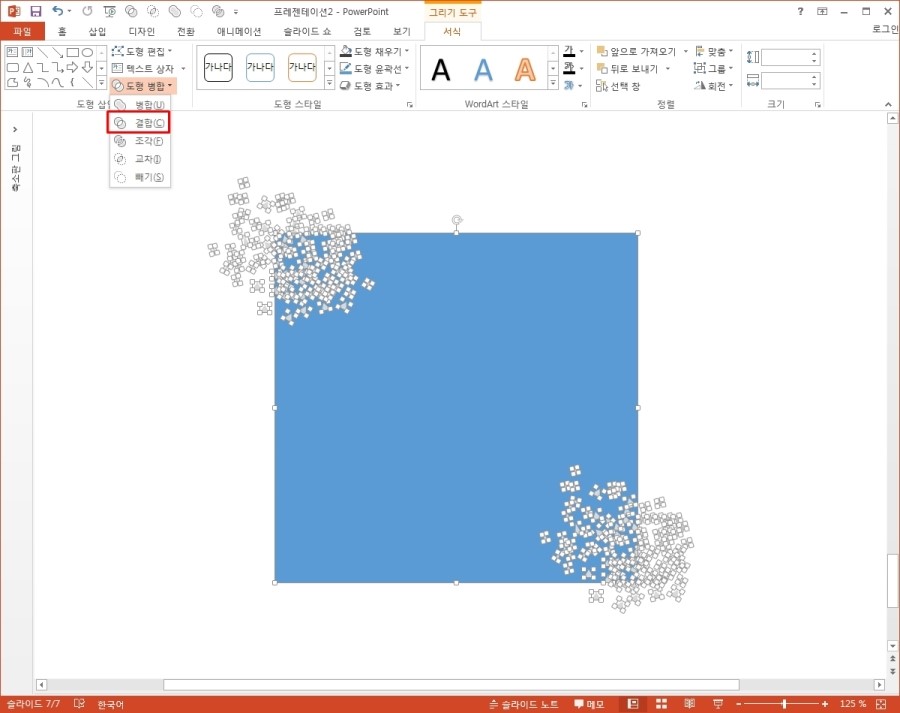
Task: Select the oval shape in shapes gallery
Action: click(x=87, y=52)
